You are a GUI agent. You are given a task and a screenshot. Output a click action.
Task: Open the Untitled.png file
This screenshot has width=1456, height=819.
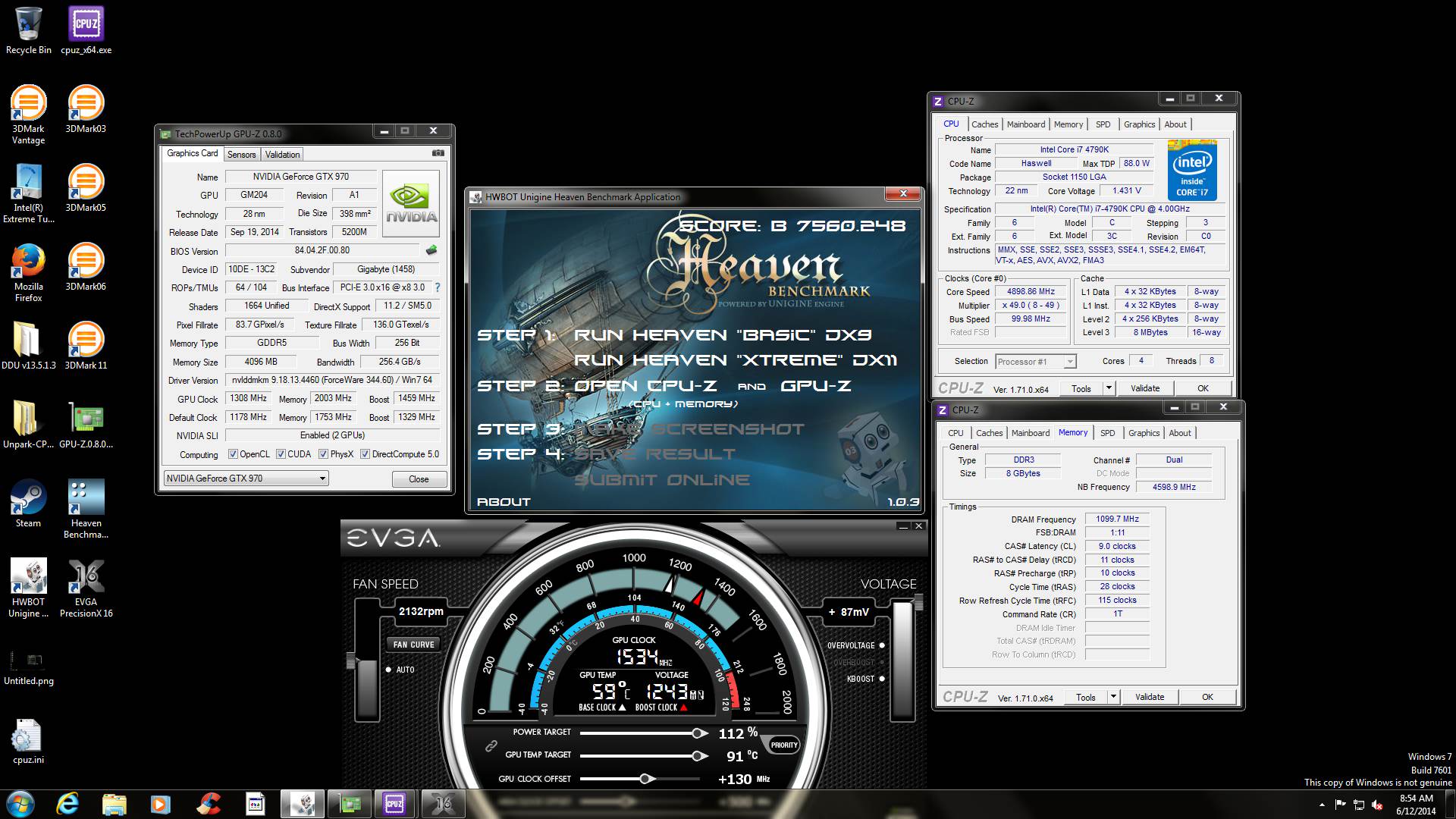29,667
